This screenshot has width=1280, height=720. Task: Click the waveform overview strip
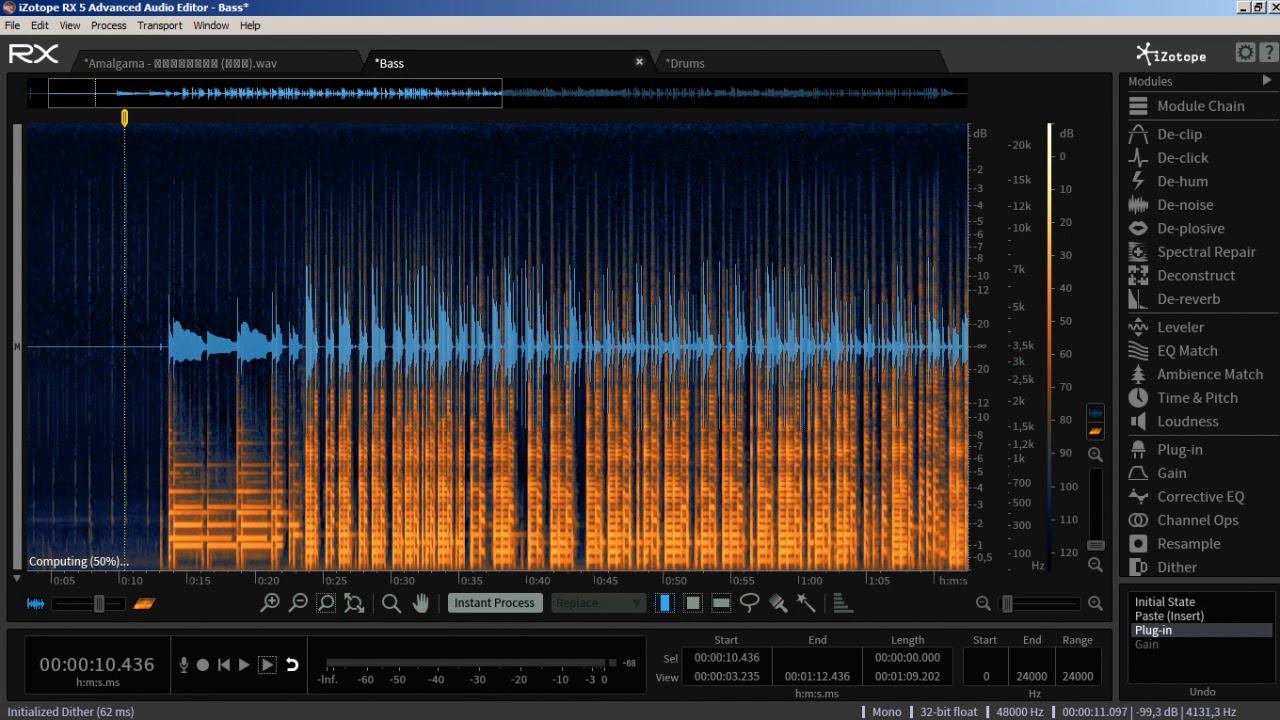pos(497,93)
